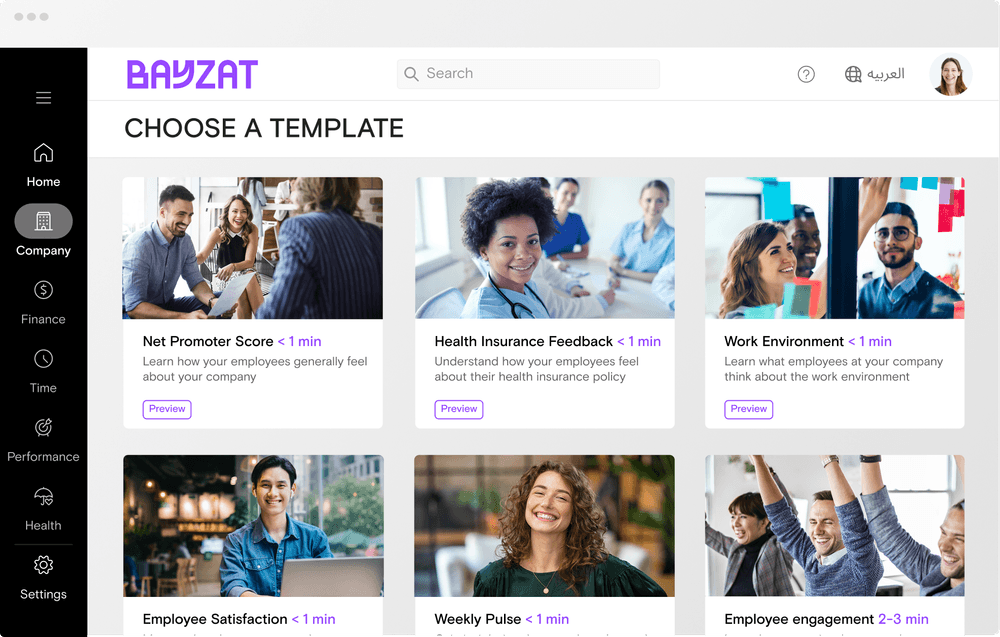Switch language to Arabic via the globe icon
The image size is (1000, 637).
point(853,75)
